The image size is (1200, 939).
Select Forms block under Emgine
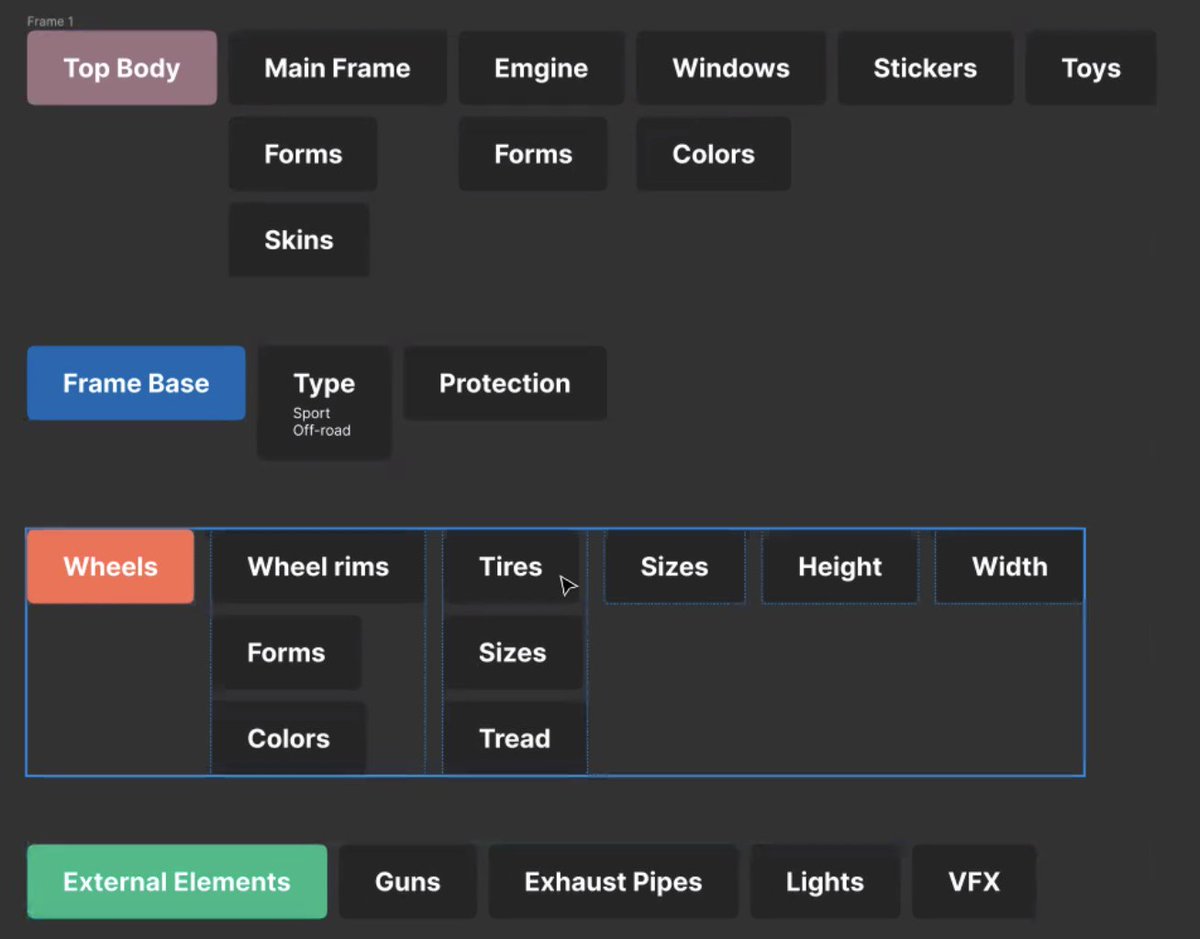533,154
